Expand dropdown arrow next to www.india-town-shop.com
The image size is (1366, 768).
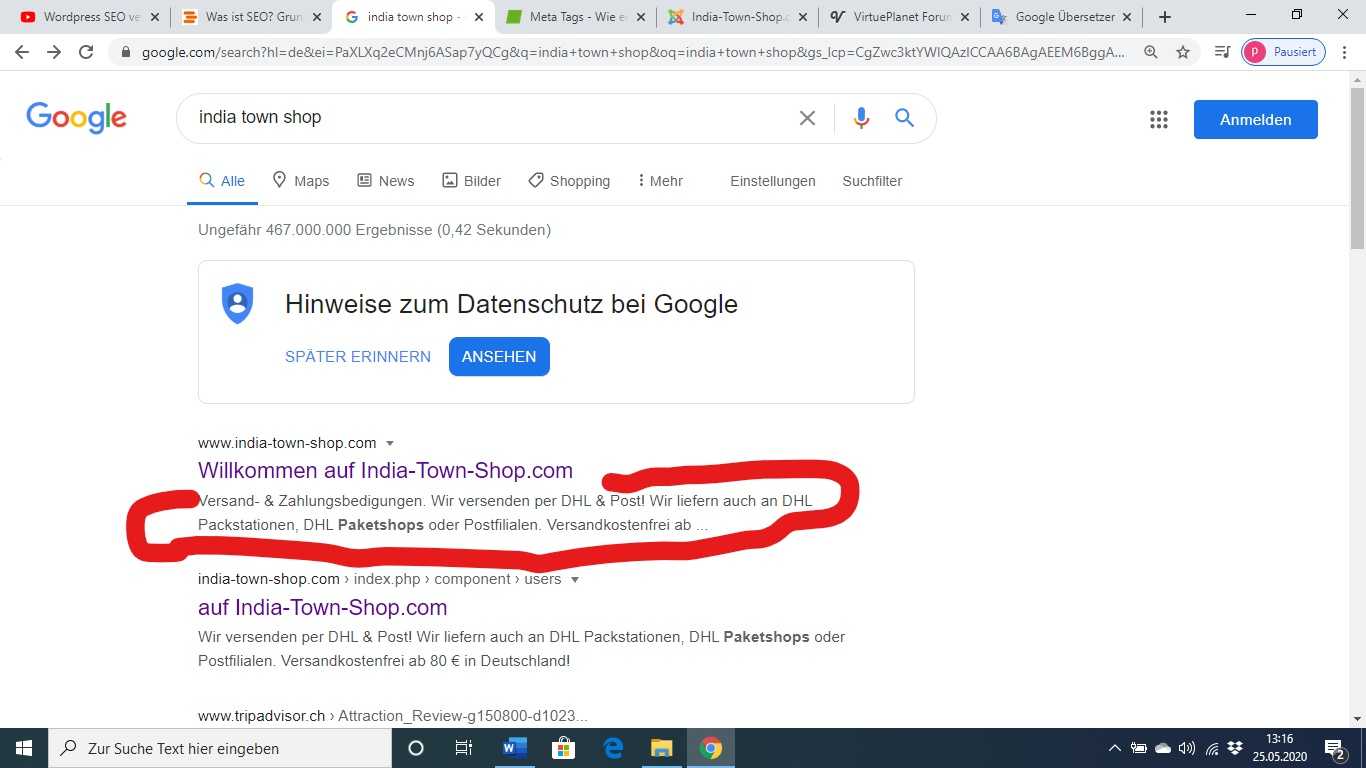(x=390, y=443)
